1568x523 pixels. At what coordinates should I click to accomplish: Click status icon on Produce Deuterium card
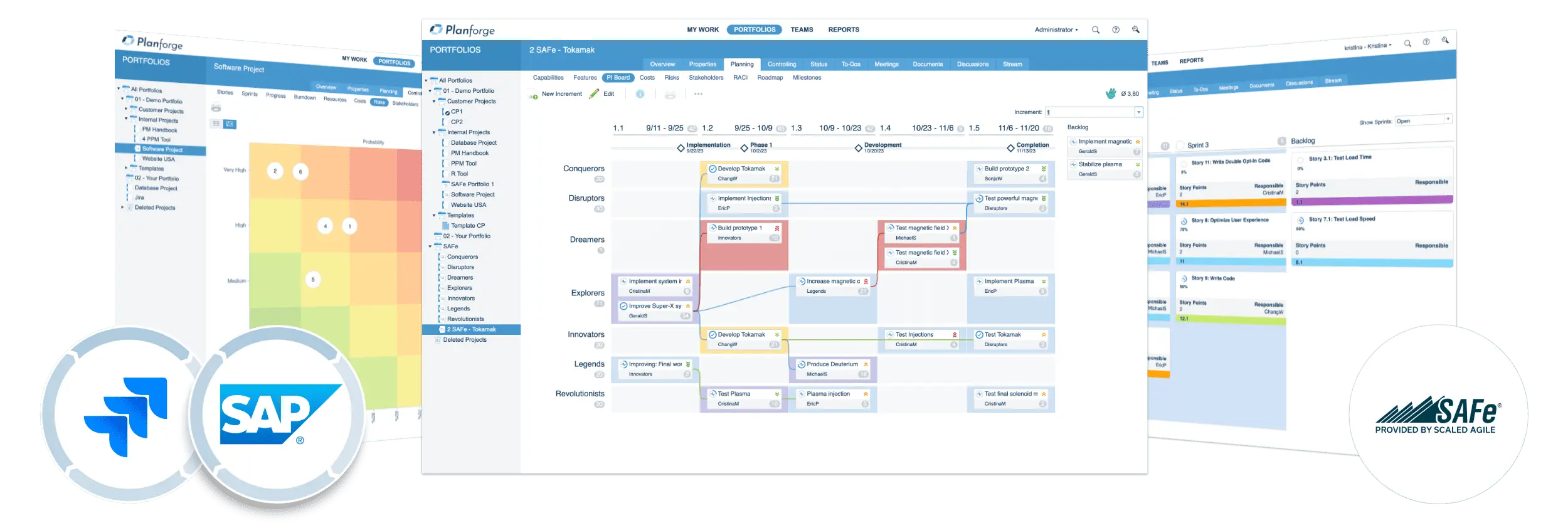(x=801, y=364)
